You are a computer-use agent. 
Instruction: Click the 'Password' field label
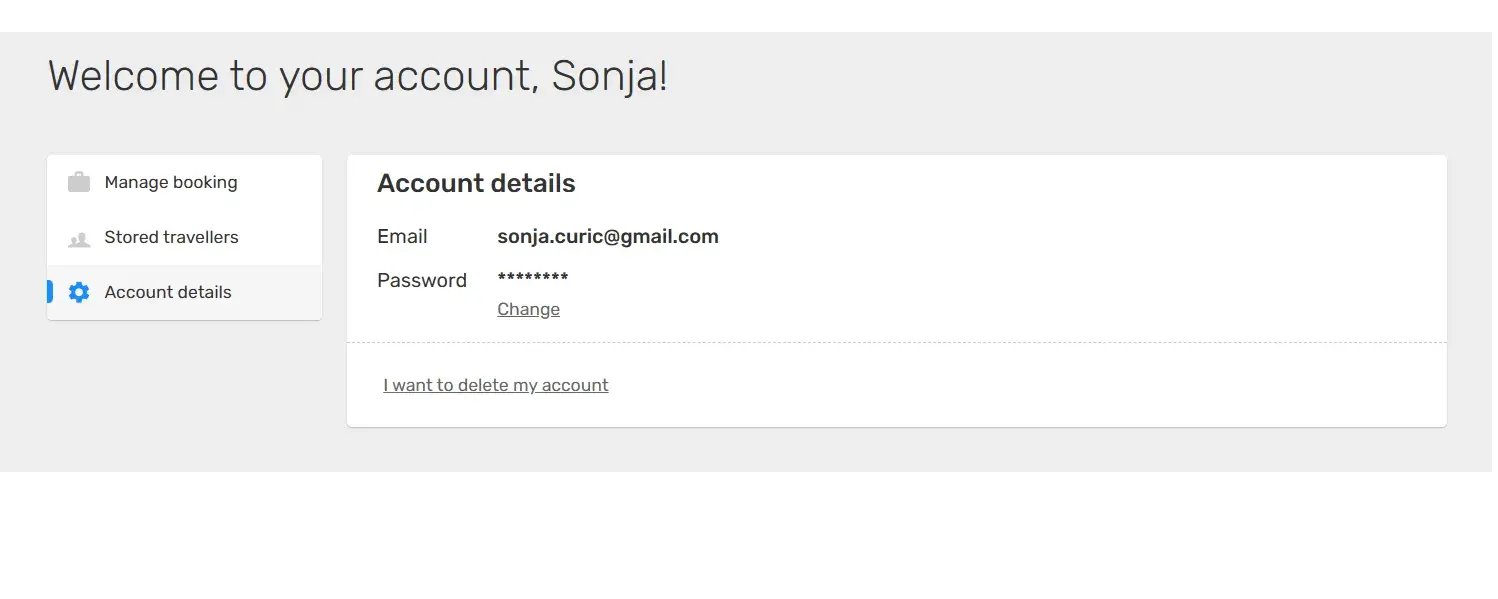(422, 281)
